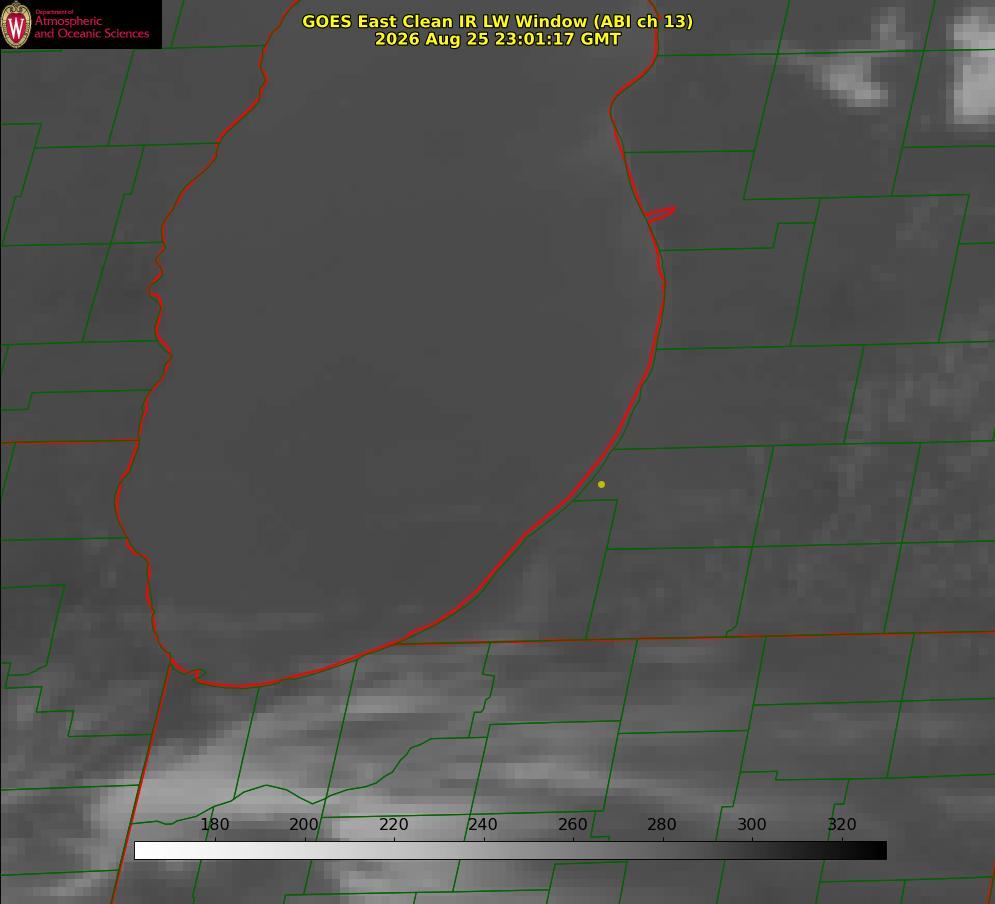Click the middle gray of the colorbar

(x=510, y=851)
